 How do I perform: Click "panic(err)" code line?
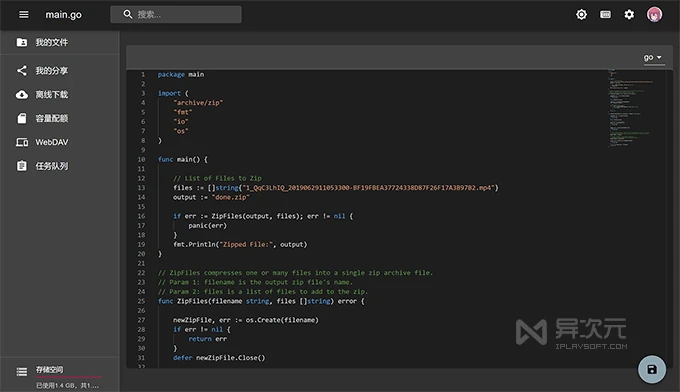[x=207, y=225]
